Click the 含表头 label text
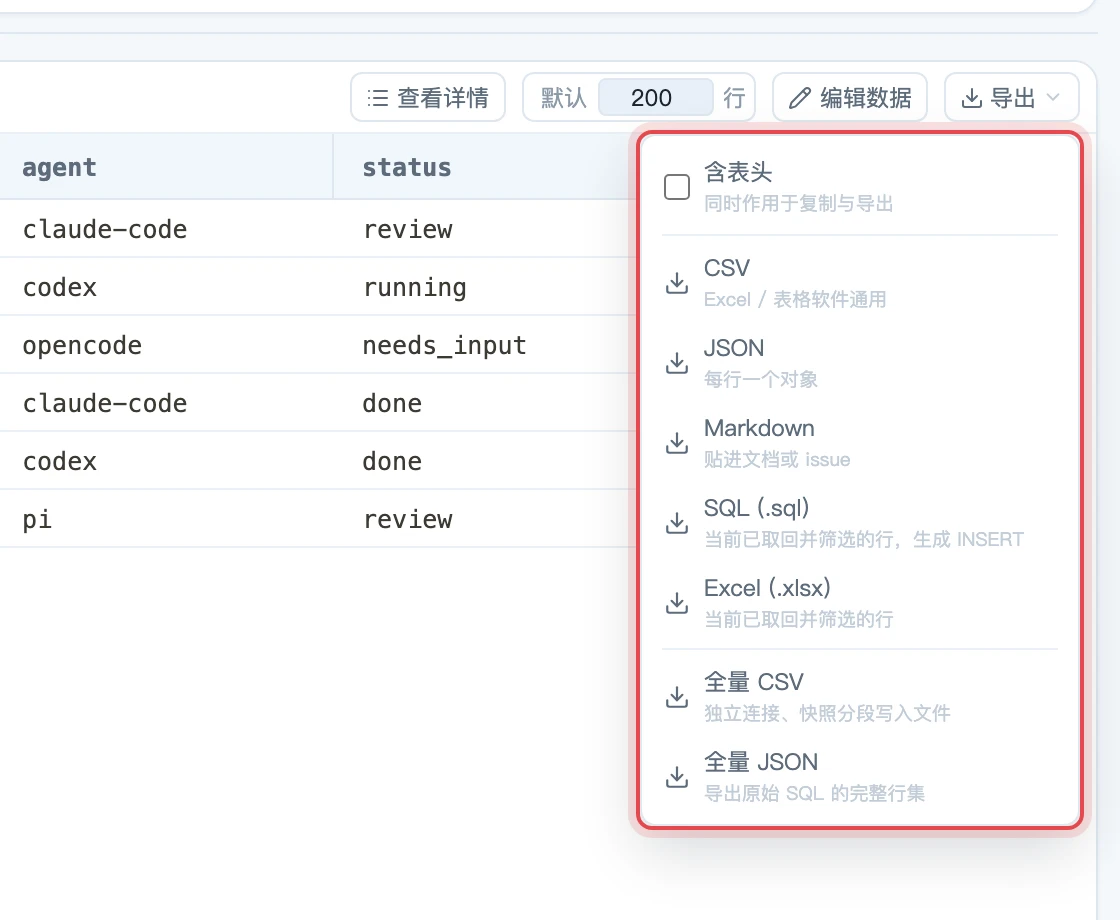This screenshot has width=1120, height=920. pos(738,172)
